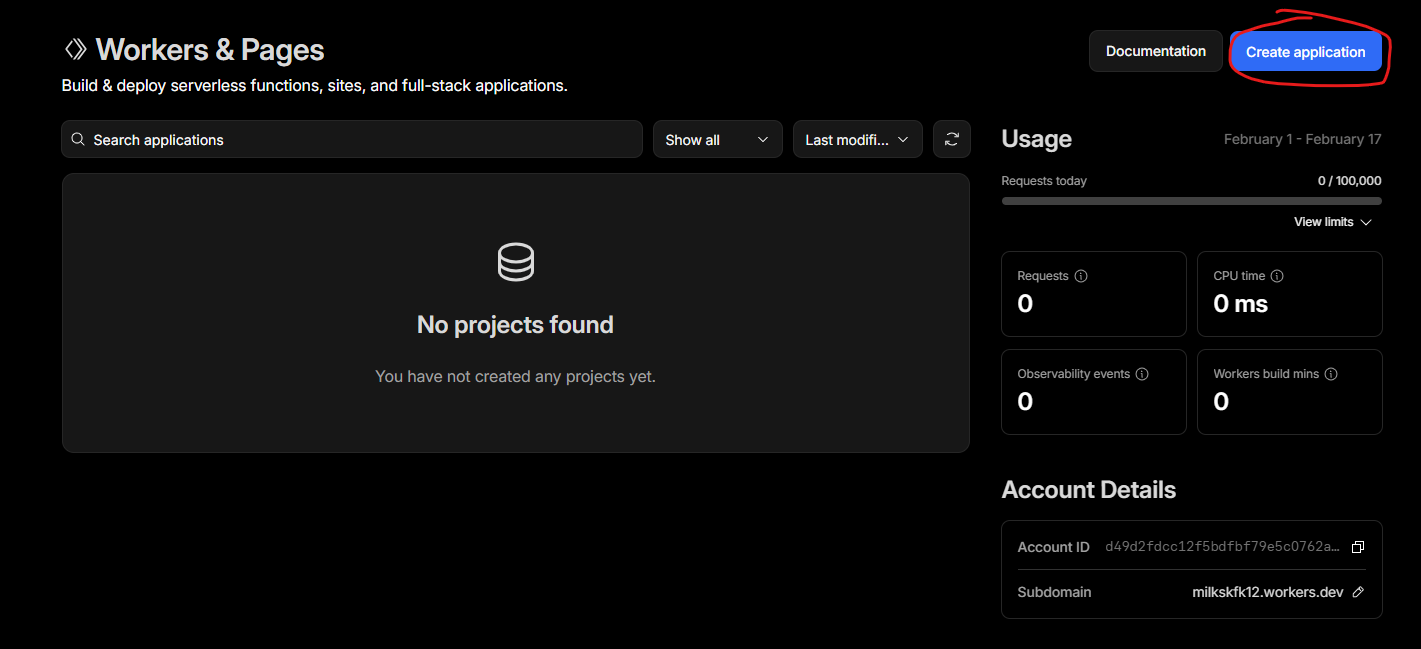
Task: Click the February 1 - February 17 date range
Action: click(1303, 139)
